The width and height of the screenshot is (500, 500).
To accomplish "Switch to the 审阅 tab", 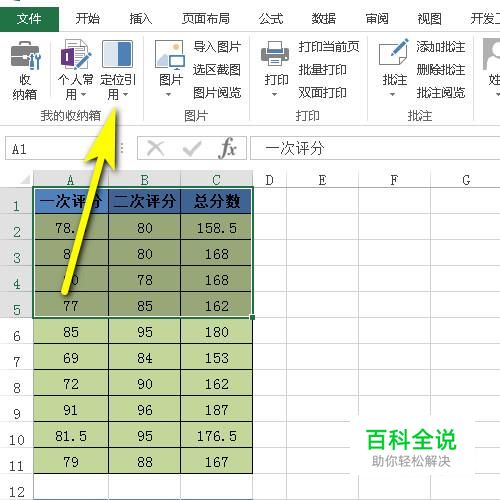I will (377, 19).
